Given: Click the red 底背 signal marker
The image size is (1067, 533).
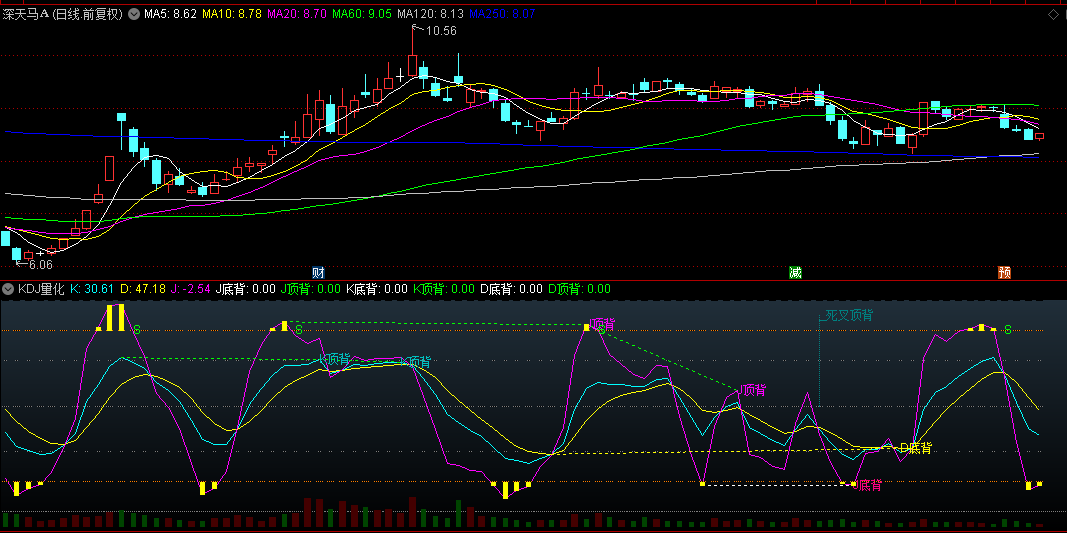Looking at the screenshot, I should pos(869,485).
